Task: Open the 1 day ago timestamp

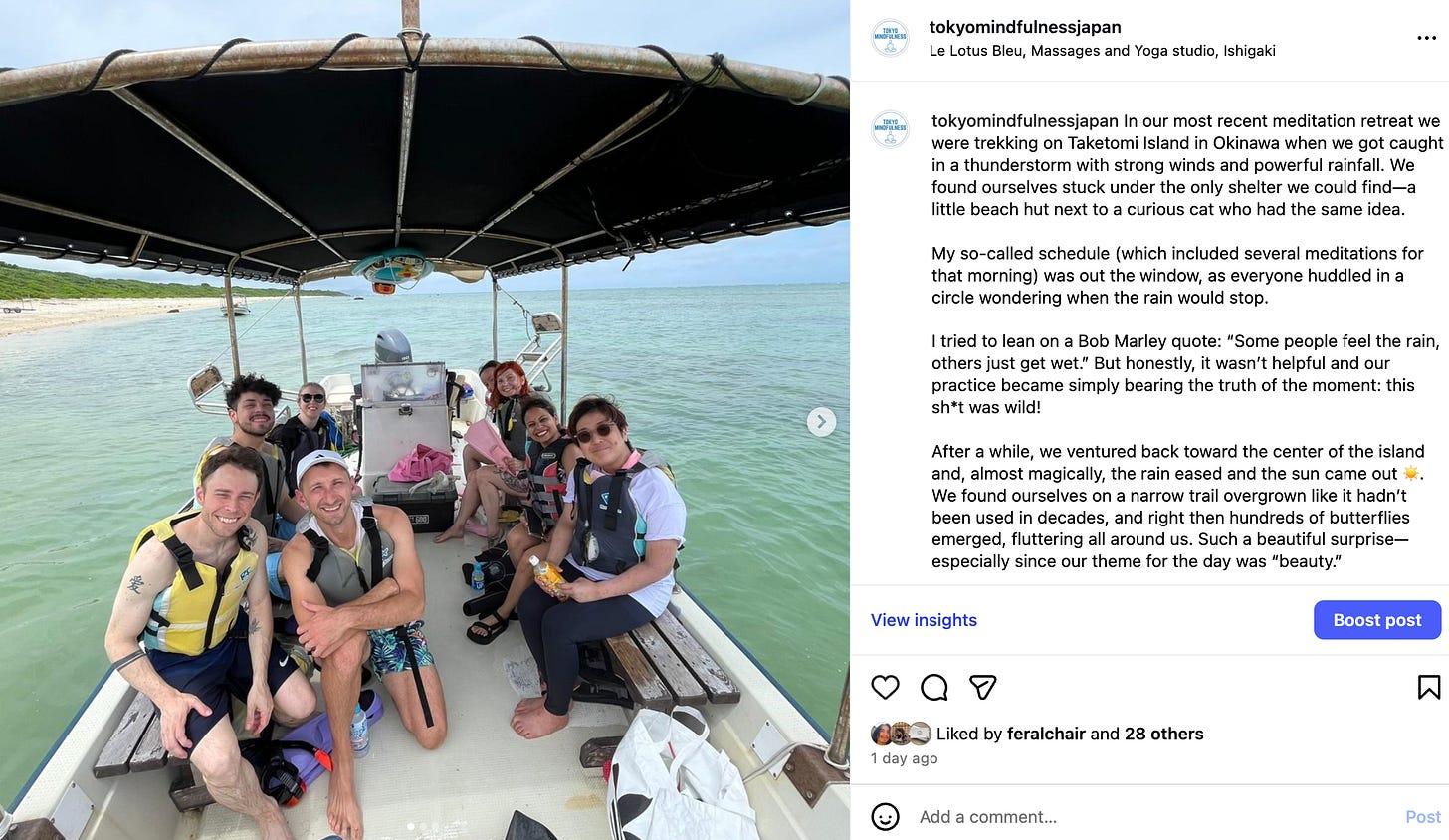Action: [x=905, y=758]
